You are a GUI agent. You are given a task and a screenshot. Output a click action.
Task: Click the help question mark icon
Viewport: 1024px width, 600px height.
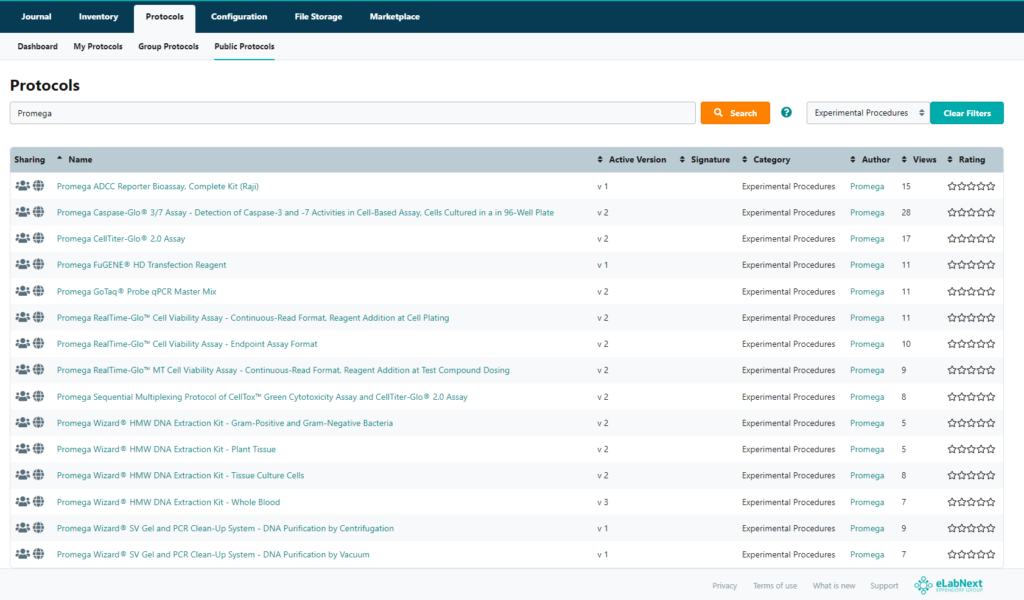786,112
